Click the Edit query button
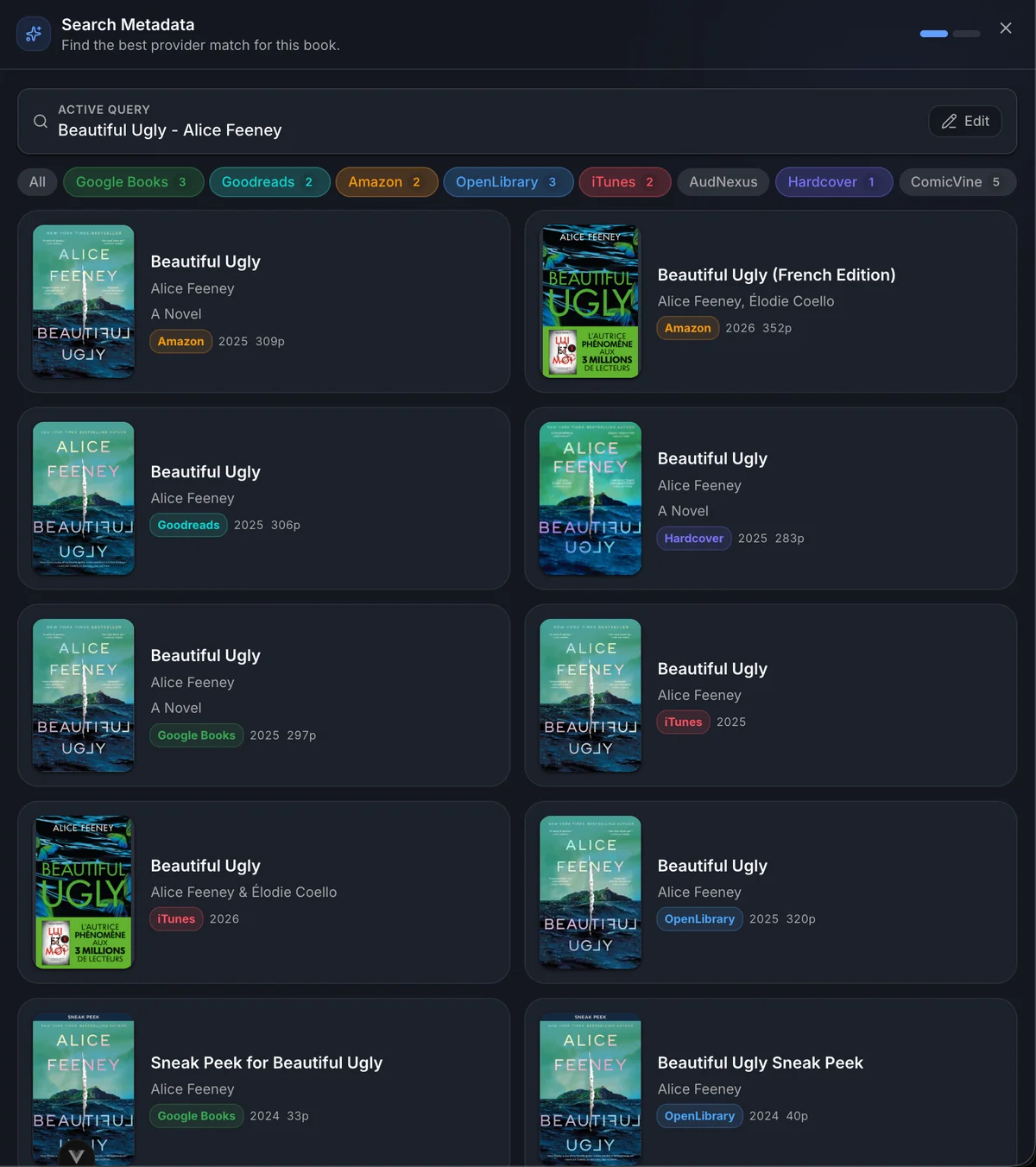The width and height of the screenshot is (1036, 1167). 965,121
